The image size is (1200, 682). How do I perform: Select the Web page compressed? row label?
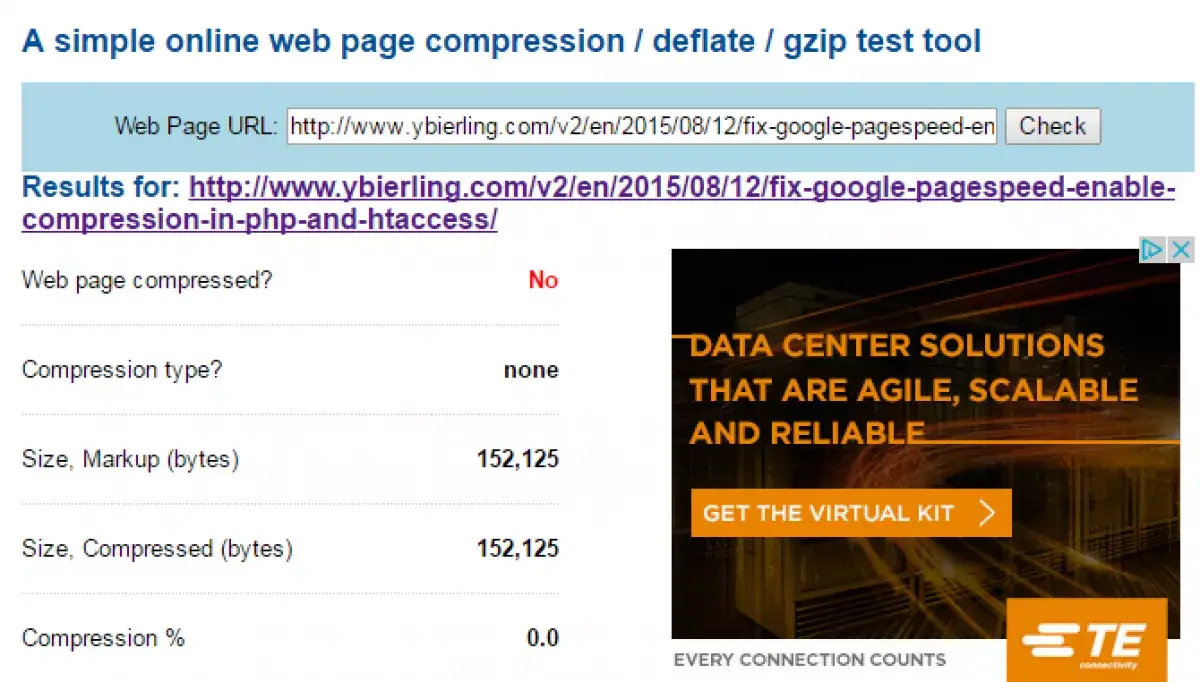pos(147,280)
